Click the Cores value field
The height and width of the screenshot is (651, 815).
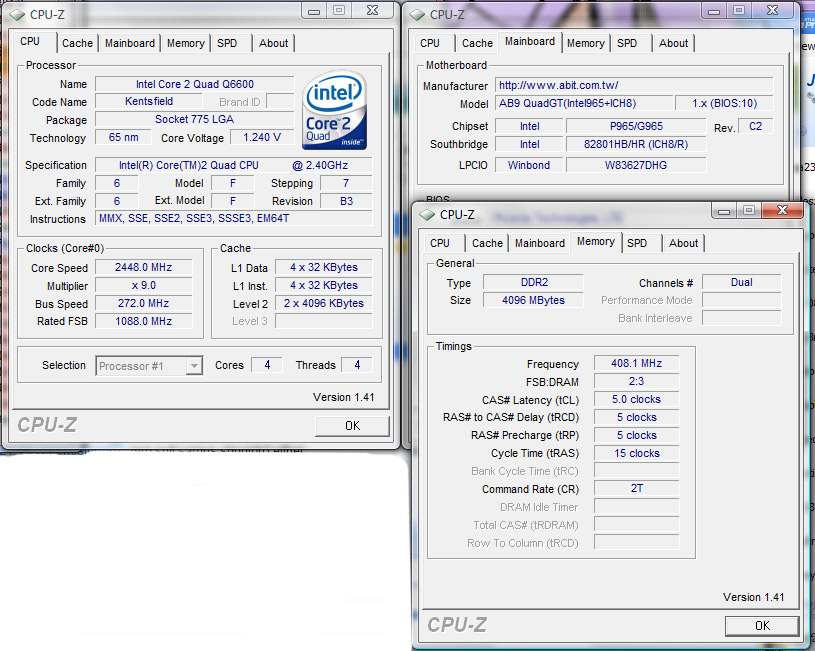[x=267, y=365]
